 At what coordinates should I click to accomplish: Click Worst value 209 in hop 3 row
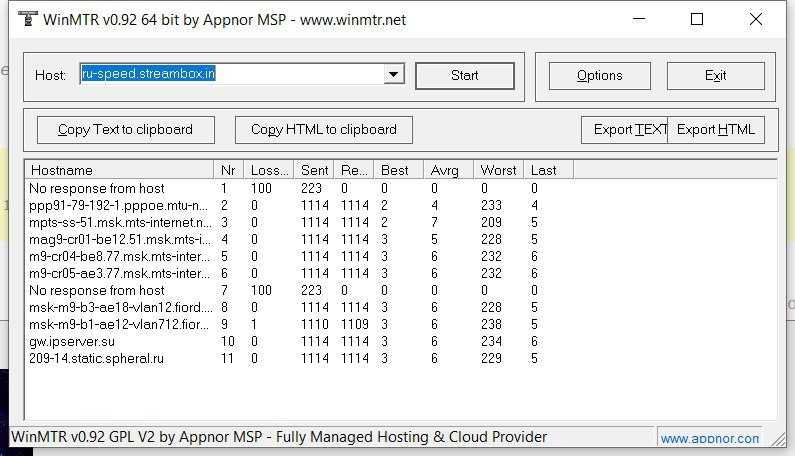[x=491, y=223]
